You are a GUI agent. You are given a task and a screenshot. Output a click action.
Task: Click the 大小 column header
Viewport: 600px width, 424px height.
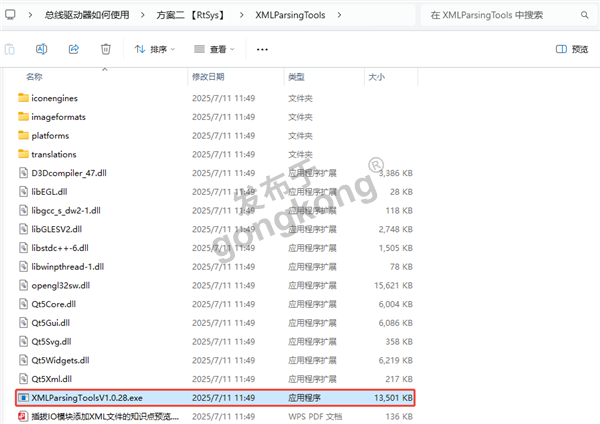click(376, 76)
